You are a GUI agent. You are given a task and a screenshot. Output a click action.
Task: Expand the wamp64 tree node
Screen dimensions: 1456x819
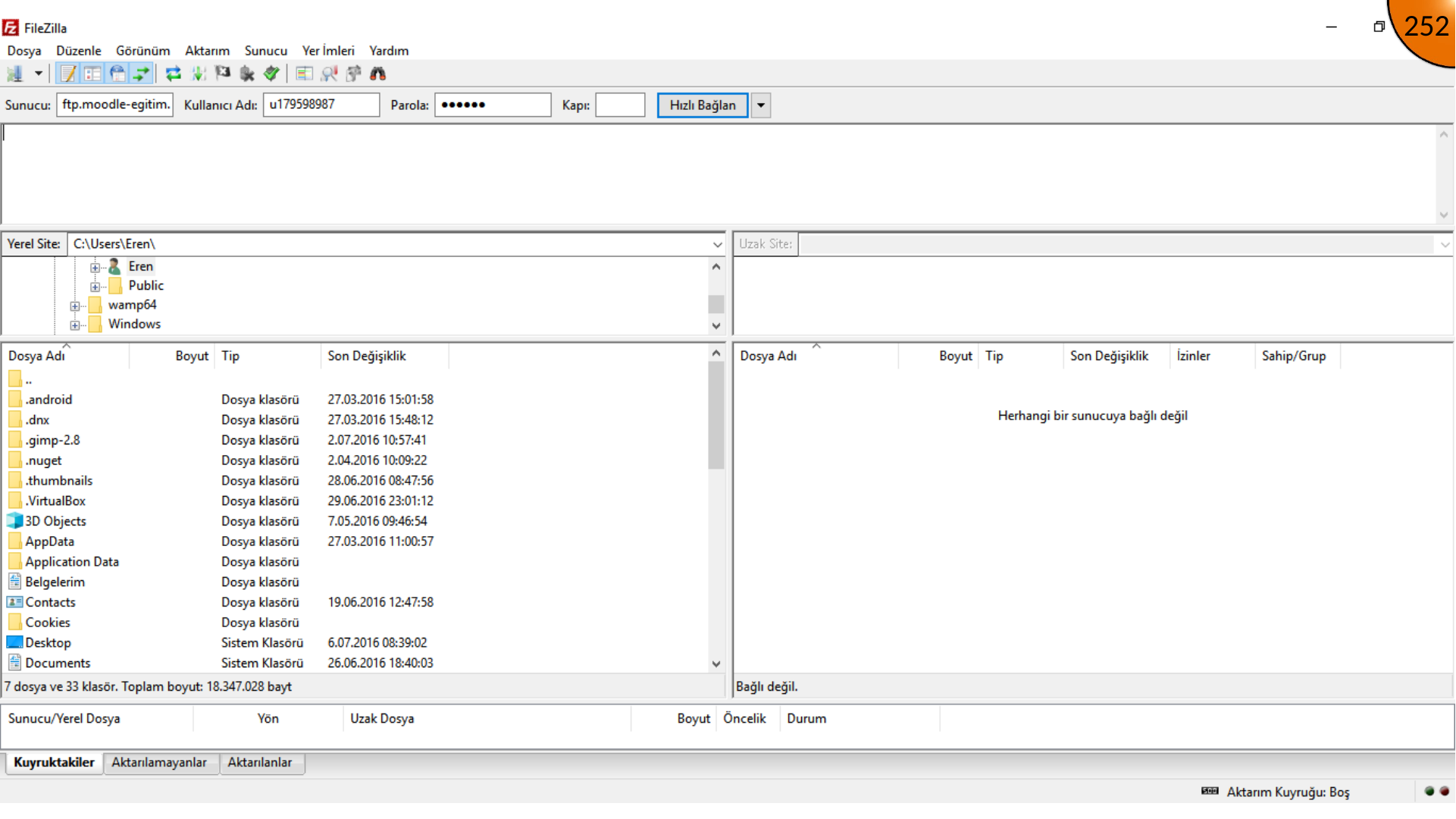(x=74, y=306)
